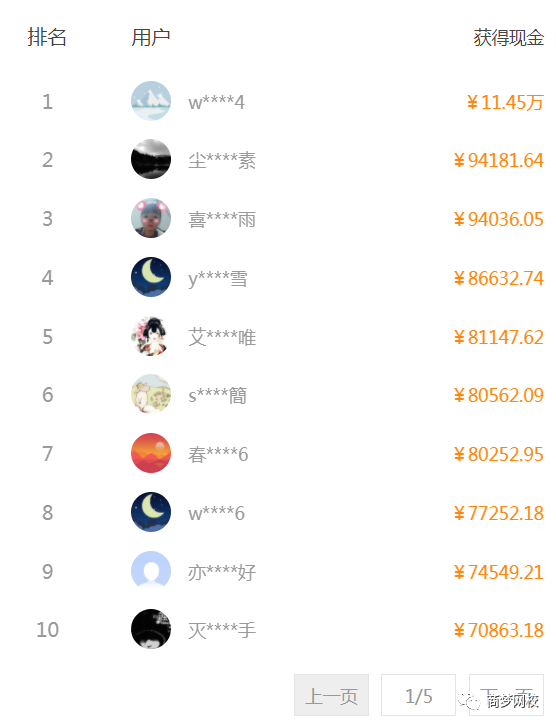Select the ¥70863.18 amount in rank 10
This screenshot has width=556, height=726.
click(499, 630)
